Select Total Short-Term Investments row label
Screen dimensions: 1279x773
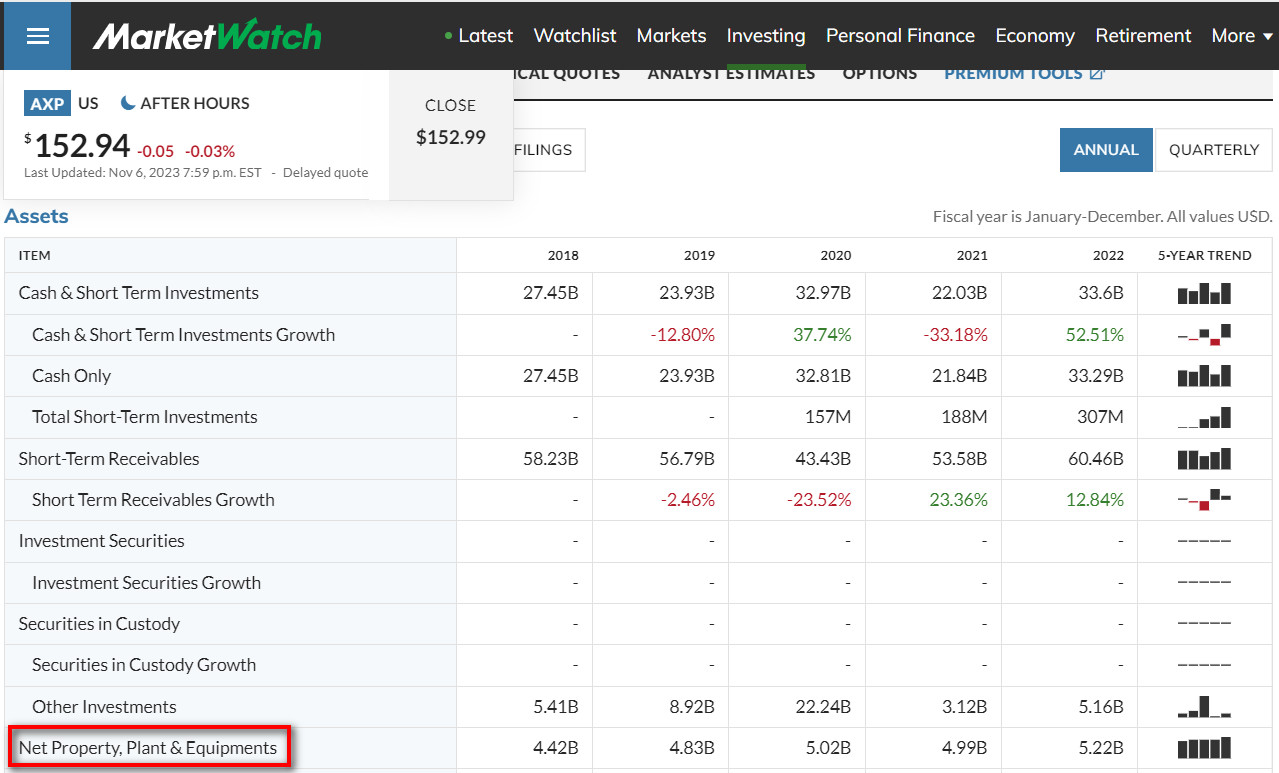[145, 417]
